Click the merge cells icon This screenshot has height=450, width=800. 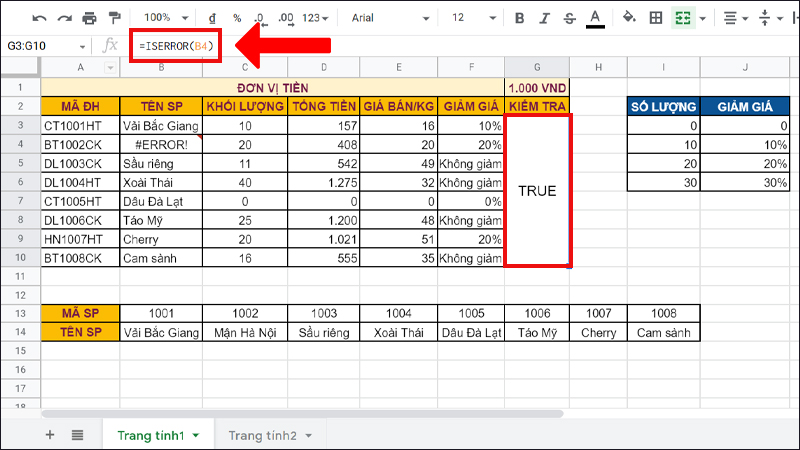click(683, 18)
